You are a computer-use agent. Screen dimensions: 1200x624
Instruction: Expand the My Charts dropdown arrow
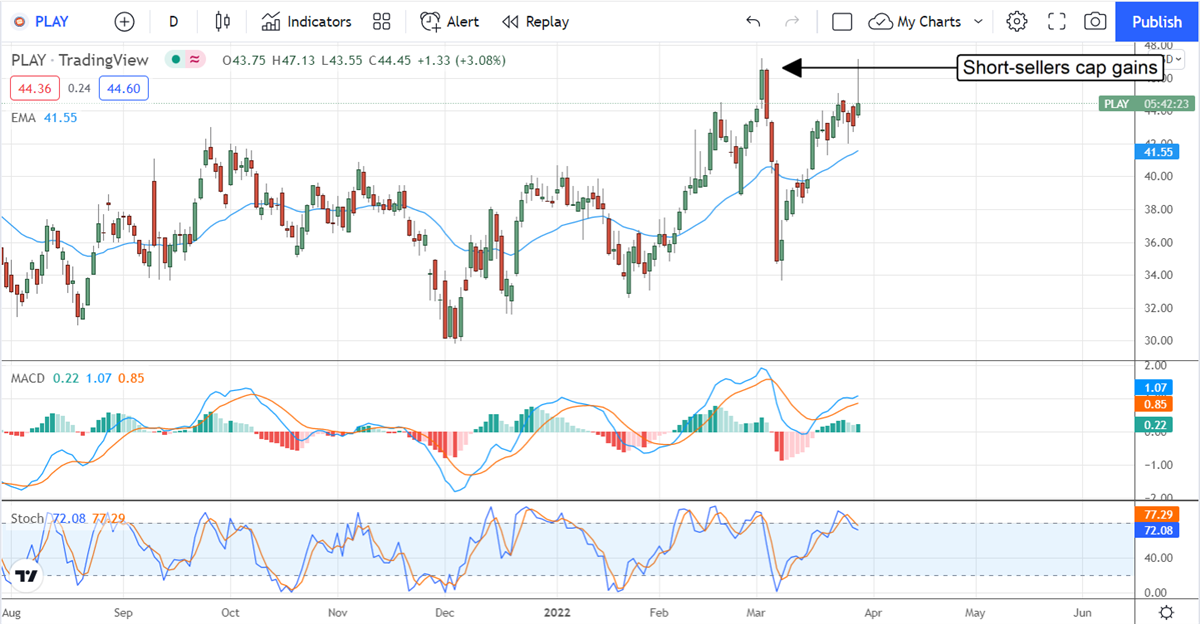tap(978, 21)
